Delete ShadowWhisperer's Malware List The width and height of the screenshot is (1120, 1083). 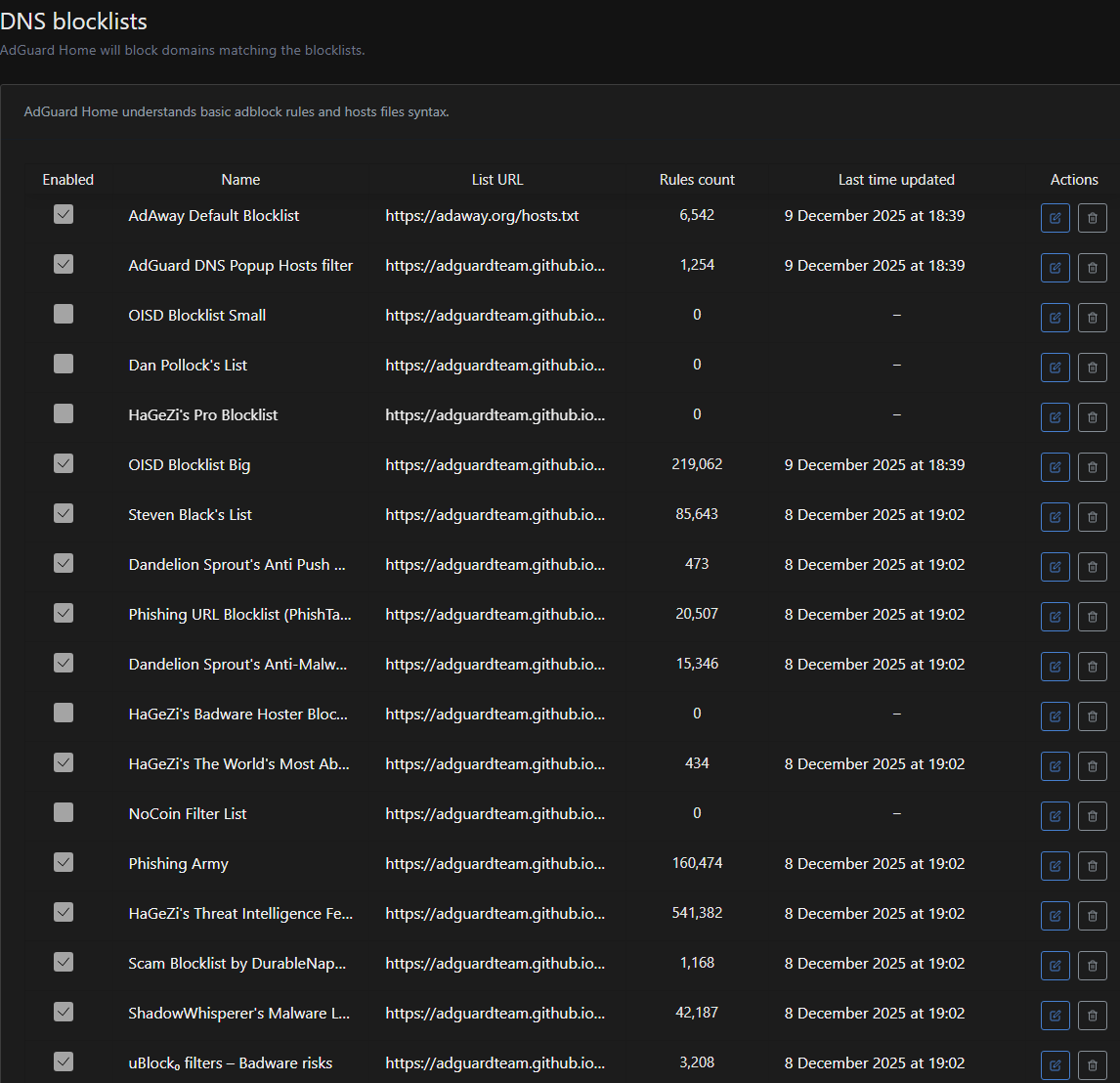pos(1092,1016)
